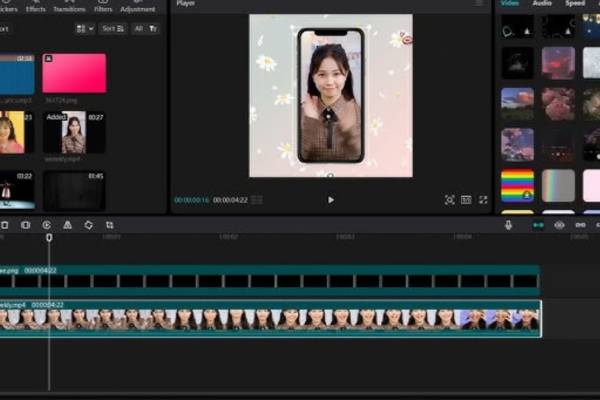Select the pink gradient media thumbnail

click(74, 73)
